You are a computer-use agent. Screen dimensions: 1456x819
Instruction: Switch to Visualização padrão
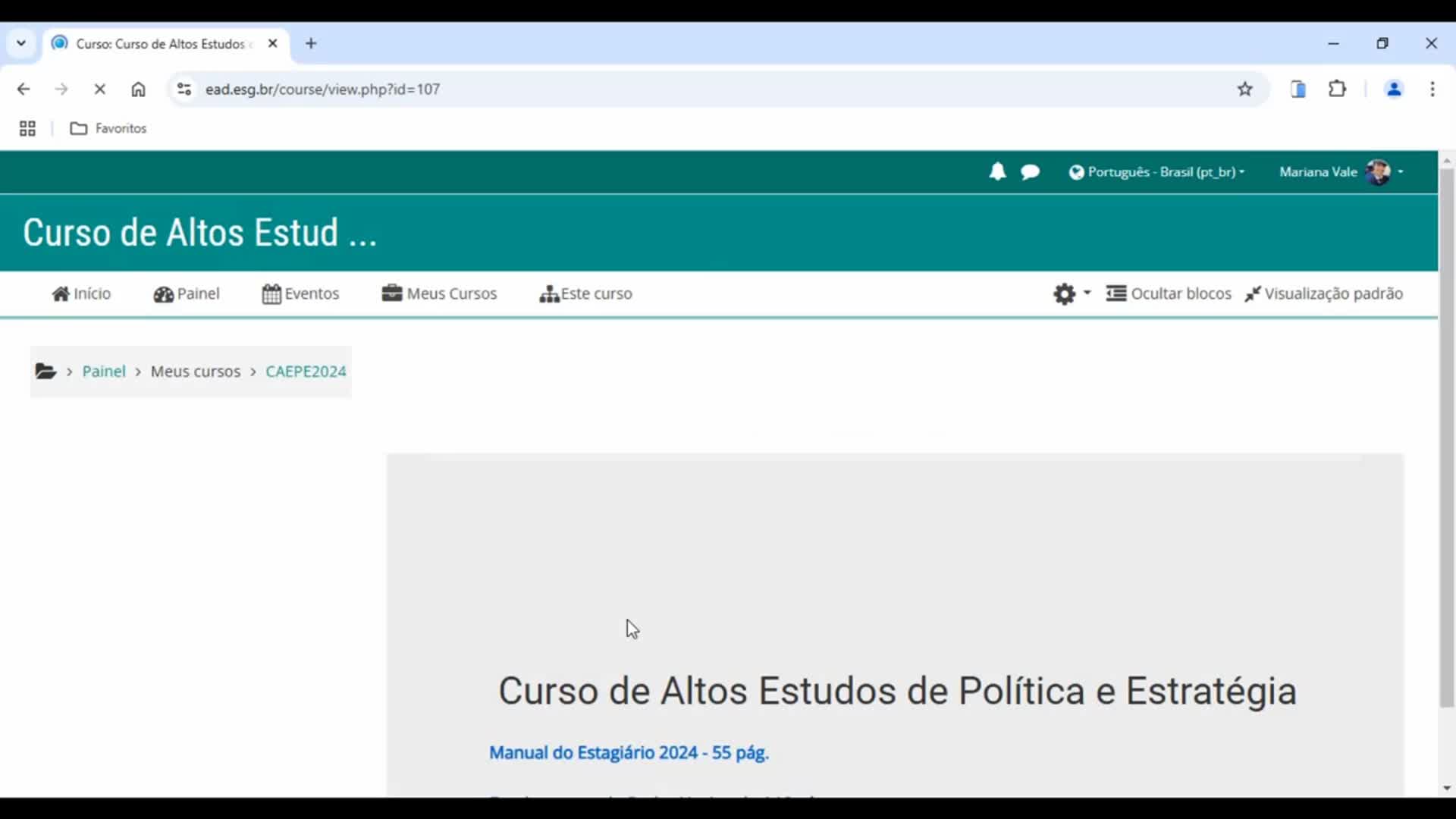point(1324,293)
